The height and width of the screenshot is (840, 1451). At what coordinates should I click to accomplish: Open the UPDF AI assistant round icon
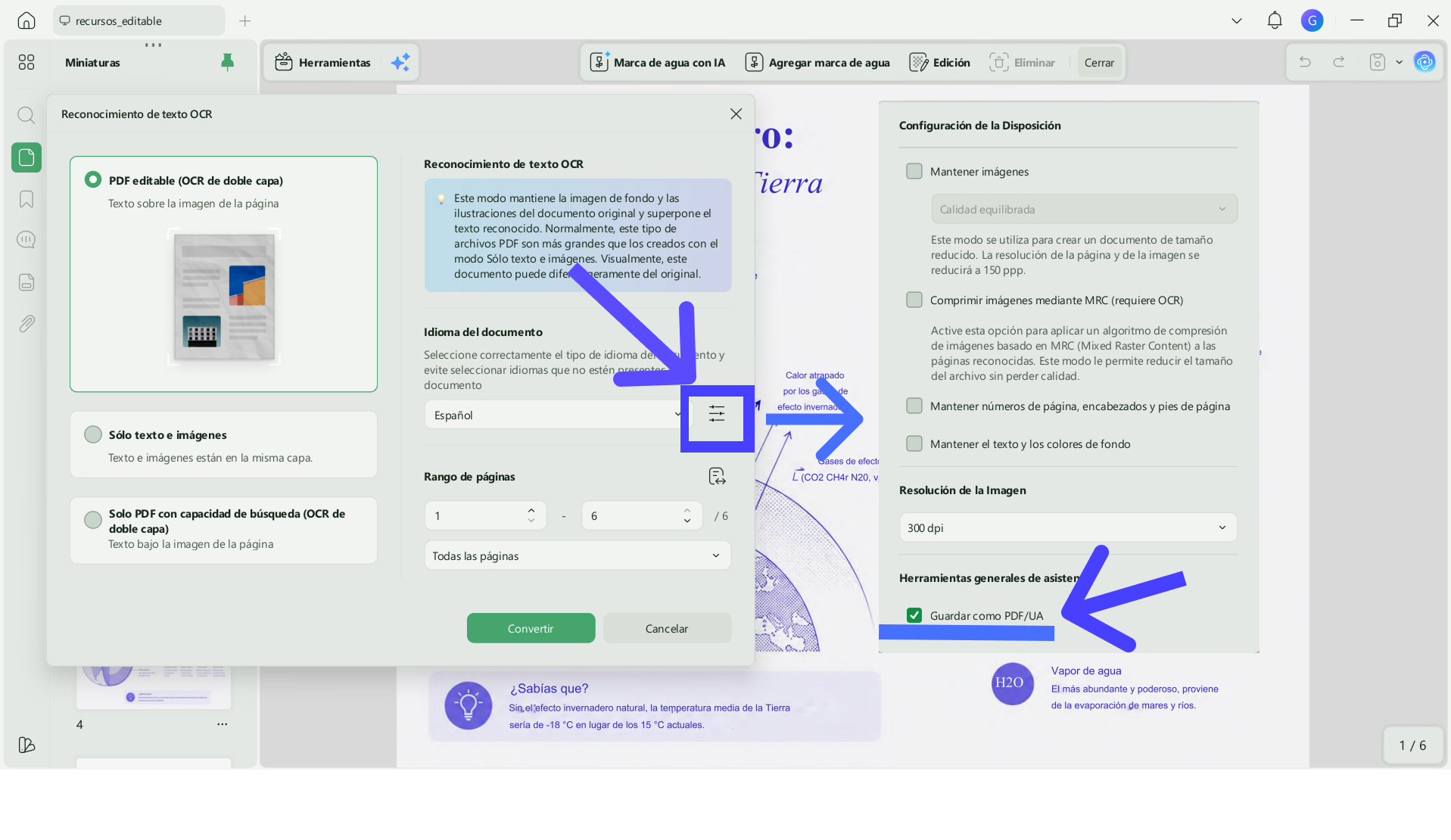pyautogui.click(x=1425, y=62)
